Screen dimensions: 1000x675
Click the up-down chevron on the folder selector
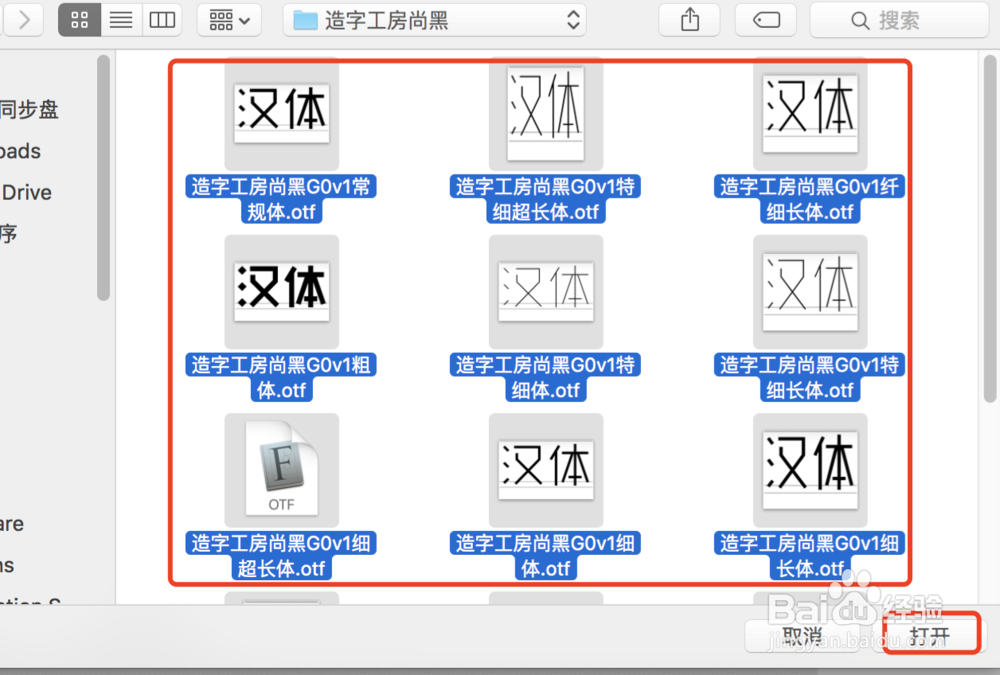point(571,18)
